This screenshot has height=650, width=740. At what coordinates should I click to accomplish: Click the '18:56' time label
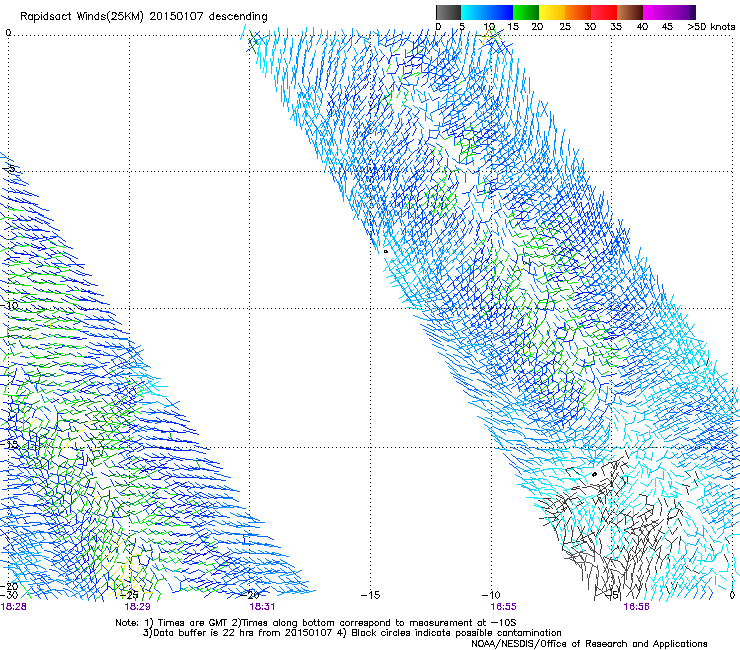[x=636, y=607]
